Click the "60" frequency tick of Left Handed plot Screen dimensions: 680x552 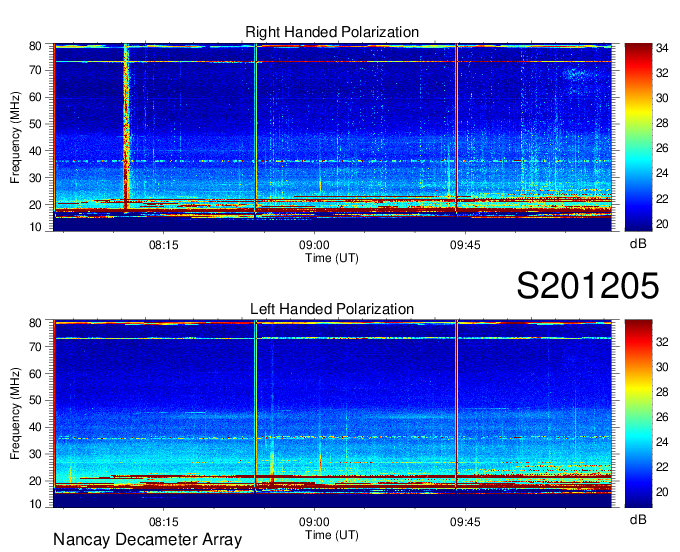tap(35, 373)
